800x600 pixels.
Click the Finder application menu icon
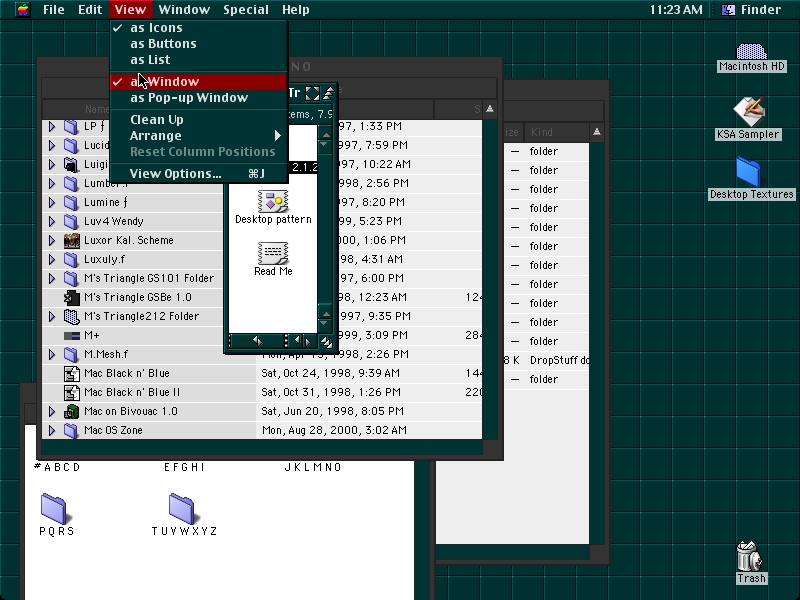coord(728,10)
